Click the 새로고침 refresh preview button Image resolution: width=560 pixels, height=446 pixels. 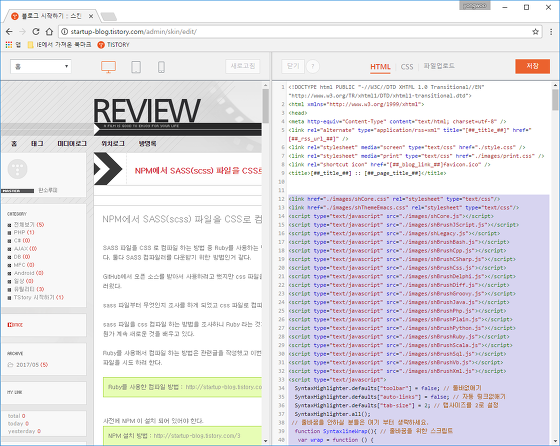243,66
